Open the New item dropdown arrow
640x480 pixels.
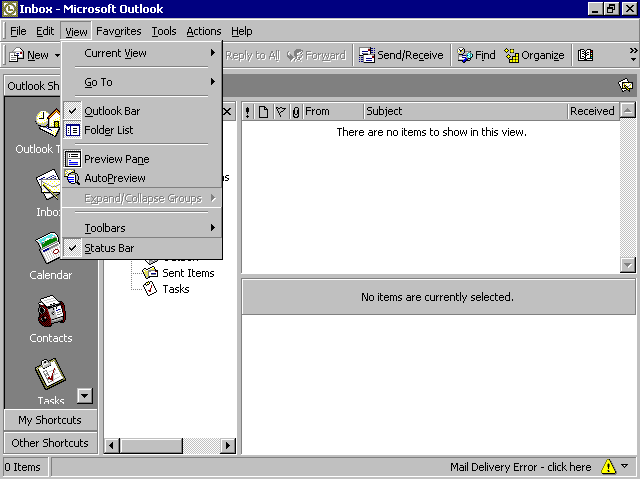point(57,55)
